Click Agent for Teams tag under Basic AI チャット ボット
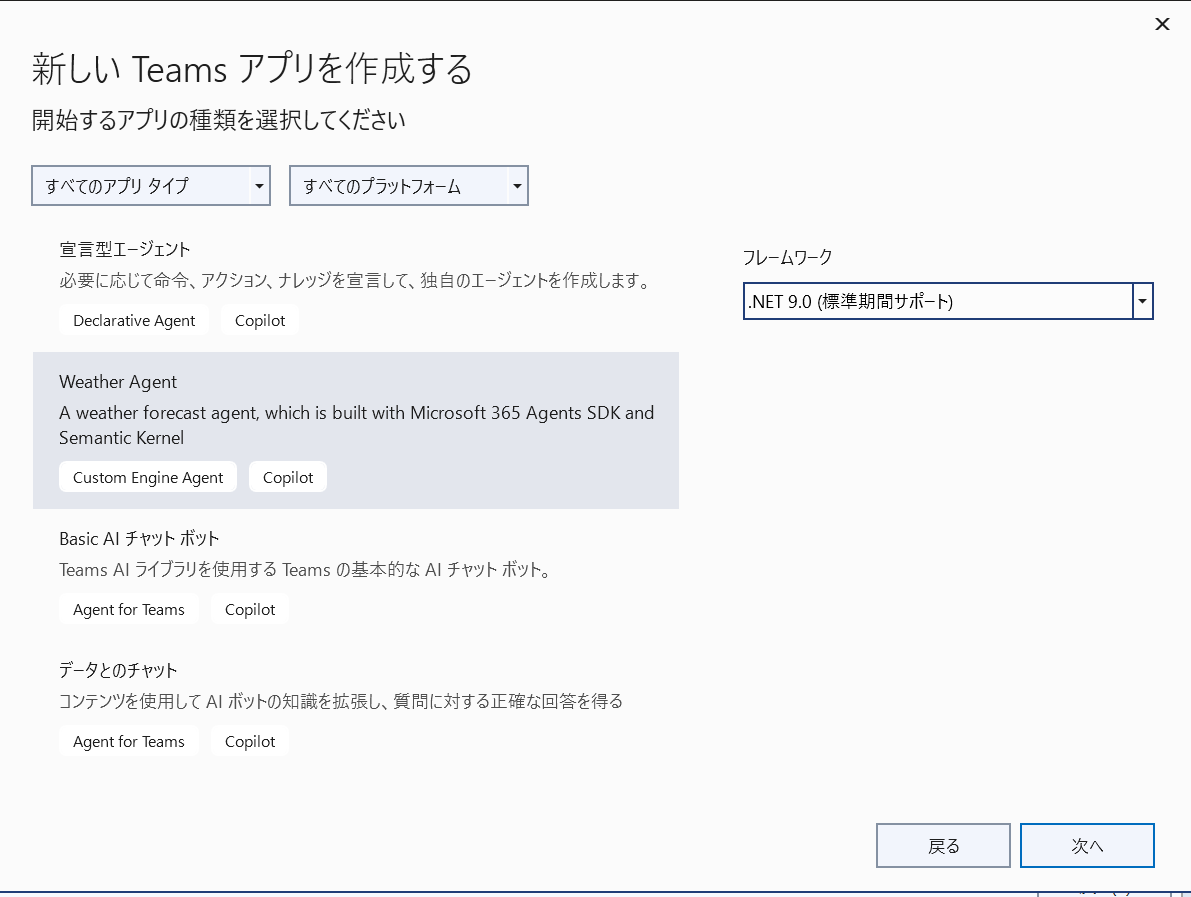 (x=128, y=609)
